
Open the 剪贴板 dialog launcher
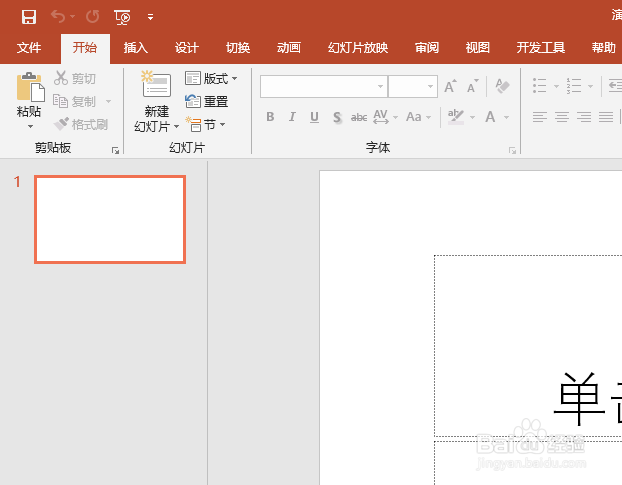[115, 150]
